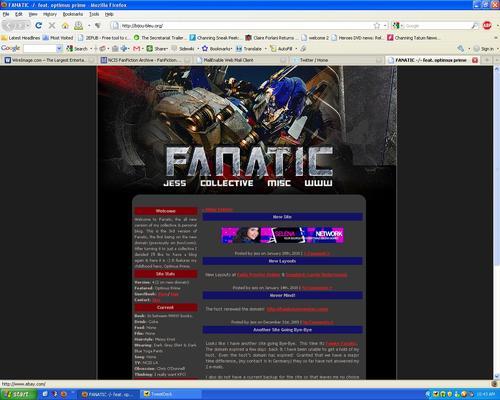Screen dimensions: 500x400
Task: Open Latest Headlines bookmark
Action: [21, 38]
